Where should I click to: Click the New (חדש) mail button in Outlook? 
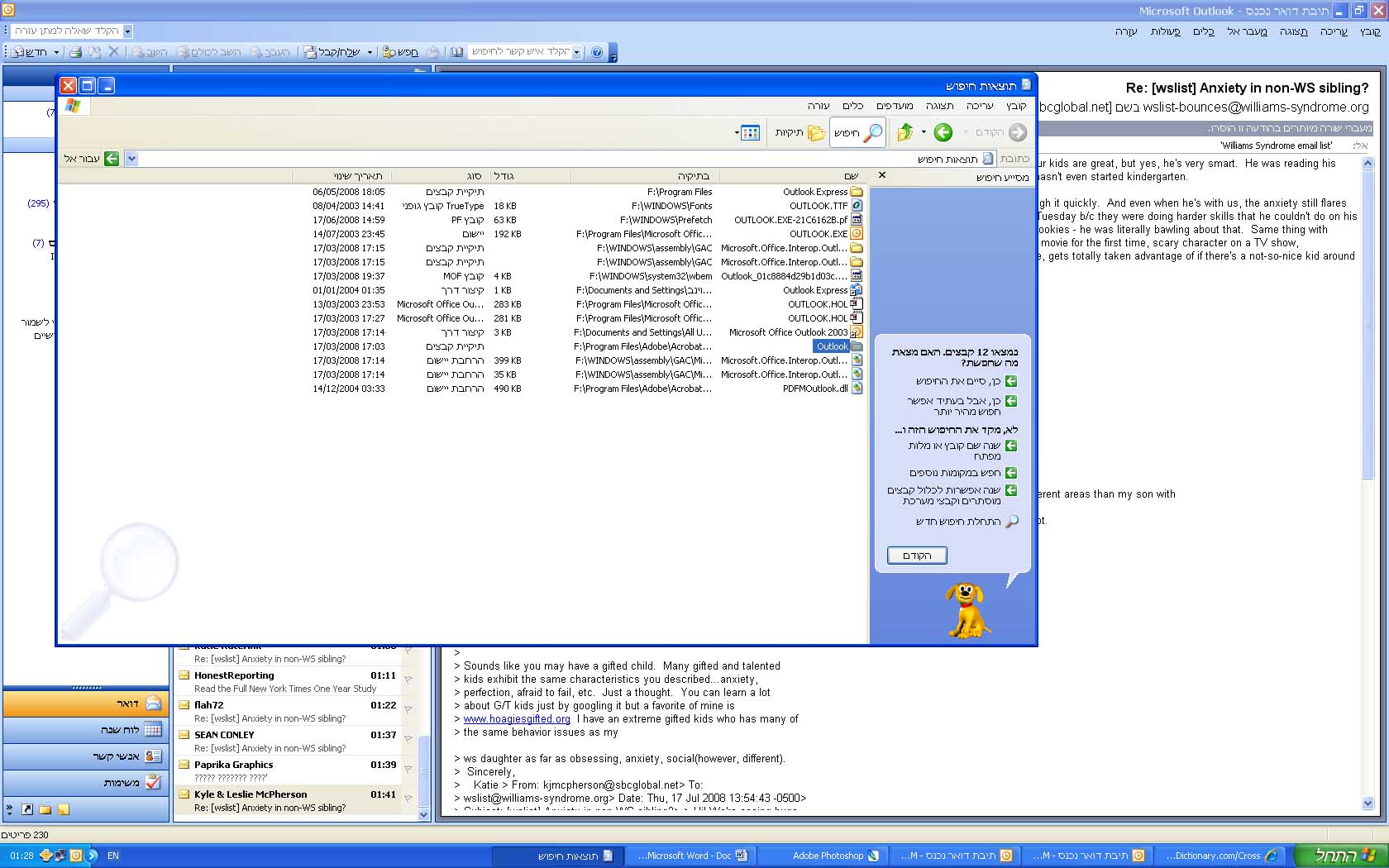30,52
